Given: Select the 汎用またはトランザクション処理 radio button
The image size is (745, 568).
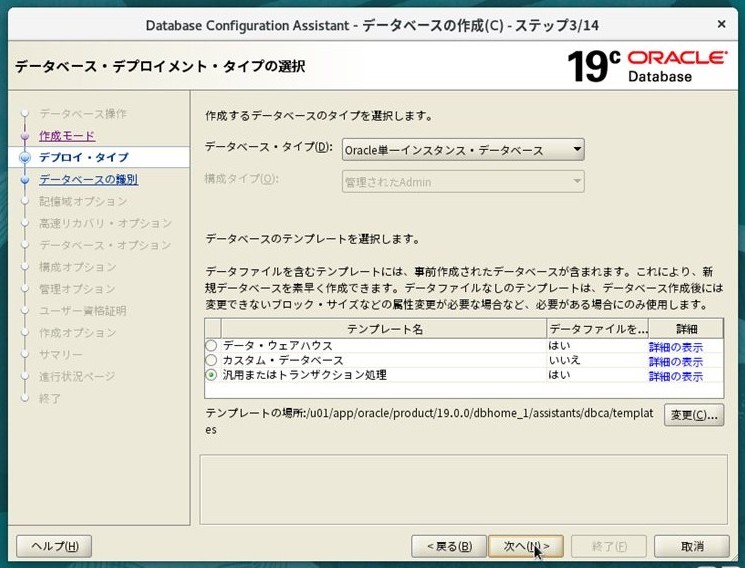Looking at the screenshot, I should (x=211, y=375).
